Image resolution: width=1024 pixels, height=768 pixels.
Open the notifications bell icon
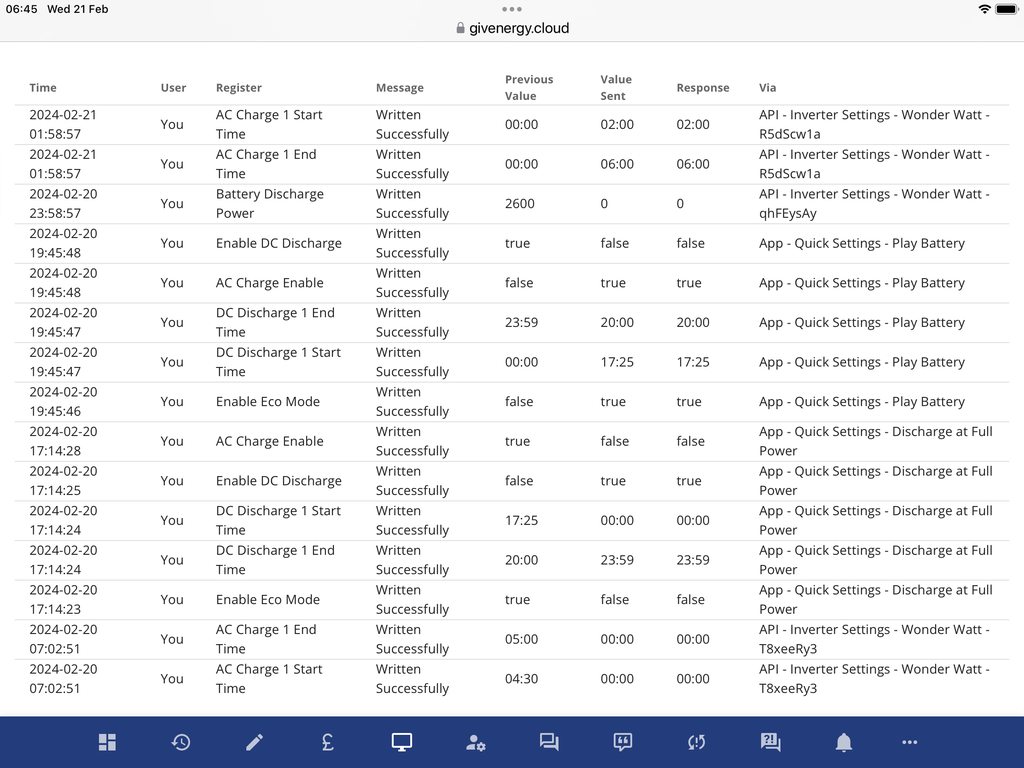(844, 742)
